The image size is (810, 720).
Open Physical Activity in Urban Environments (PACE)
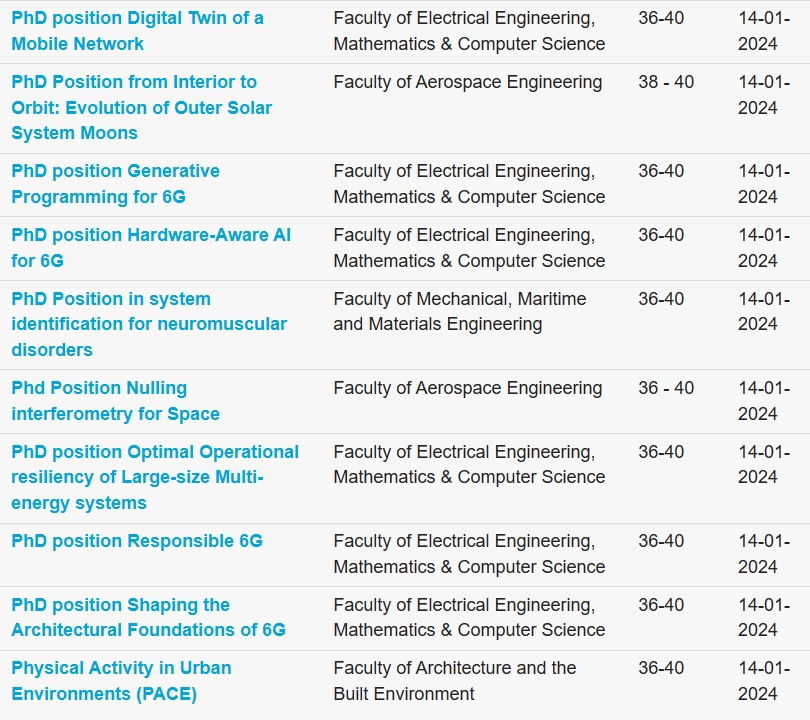pyautogui.click(x=121, y=681)
